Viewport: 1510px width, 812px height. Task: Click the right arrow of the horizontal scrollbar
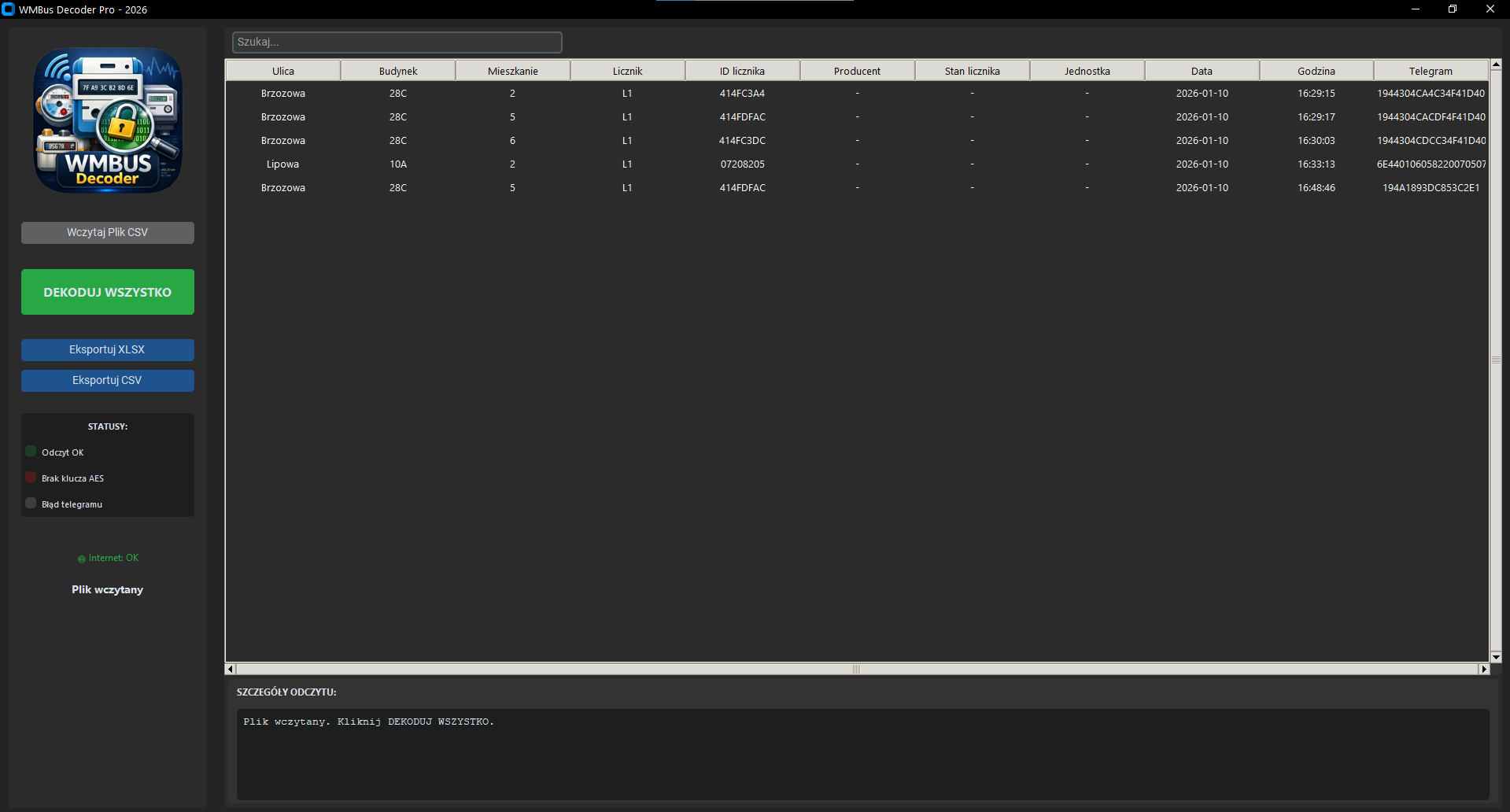pyautogui.click(x=1485, y=669)
